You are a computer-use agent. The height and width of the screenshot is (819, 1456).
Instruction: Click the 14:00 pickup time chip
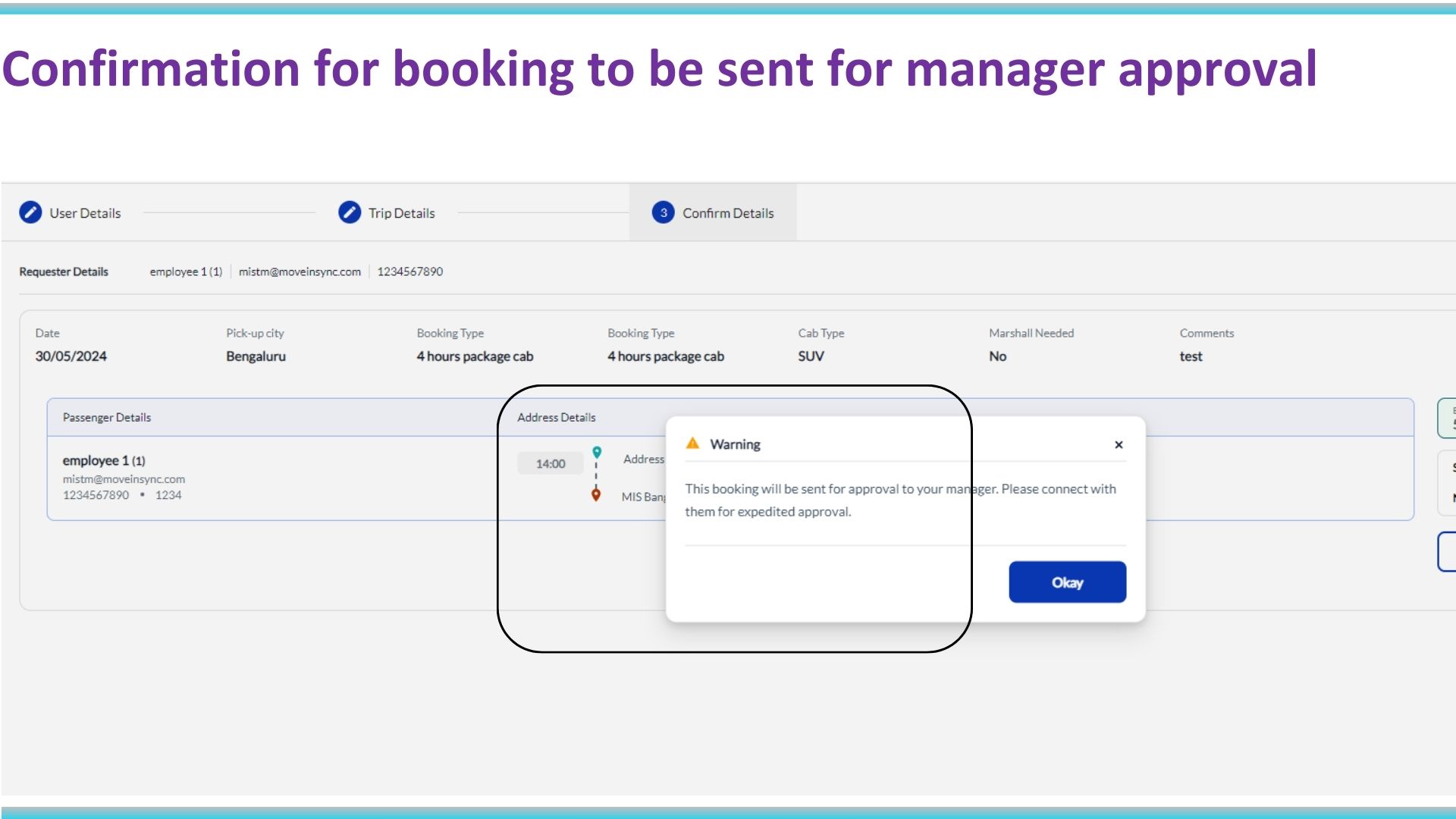pos(551,463)
